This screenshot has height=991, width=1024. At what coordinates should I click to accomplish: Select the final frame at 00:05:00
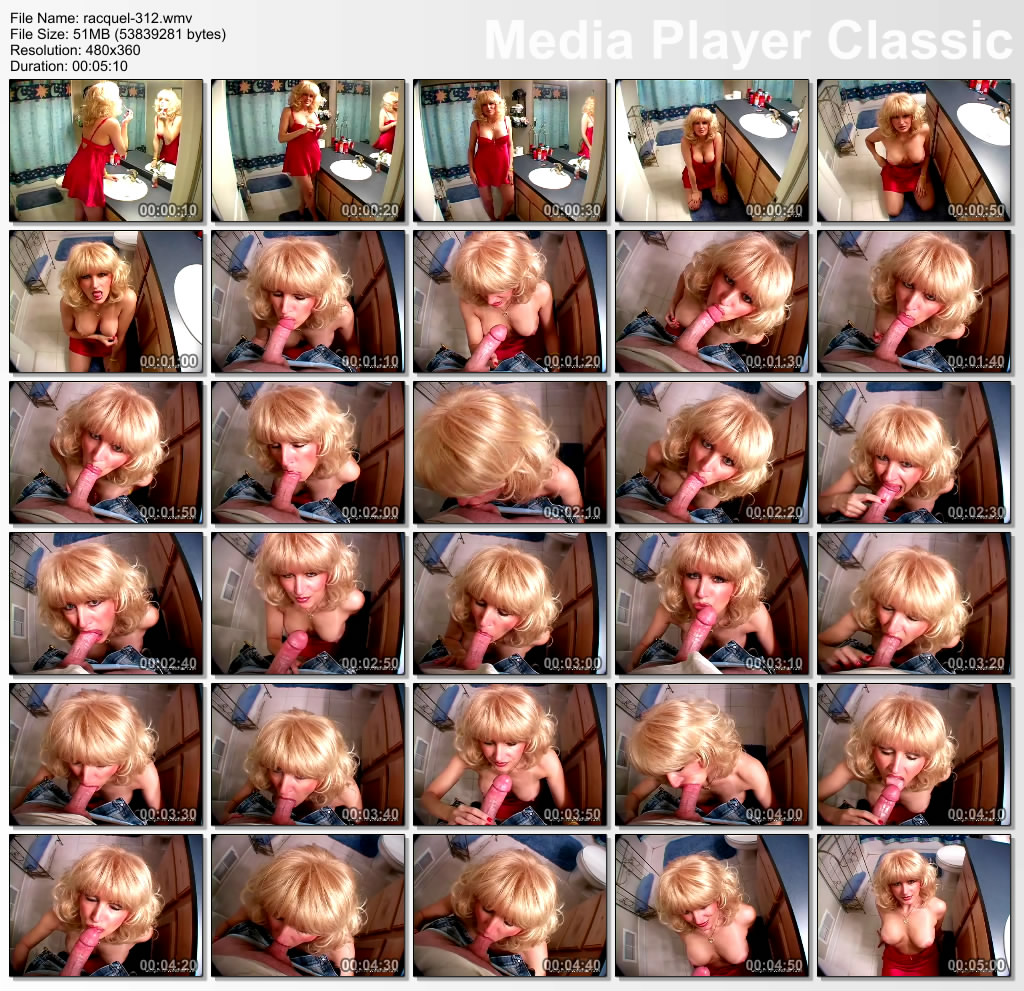(x=914, y=906)
